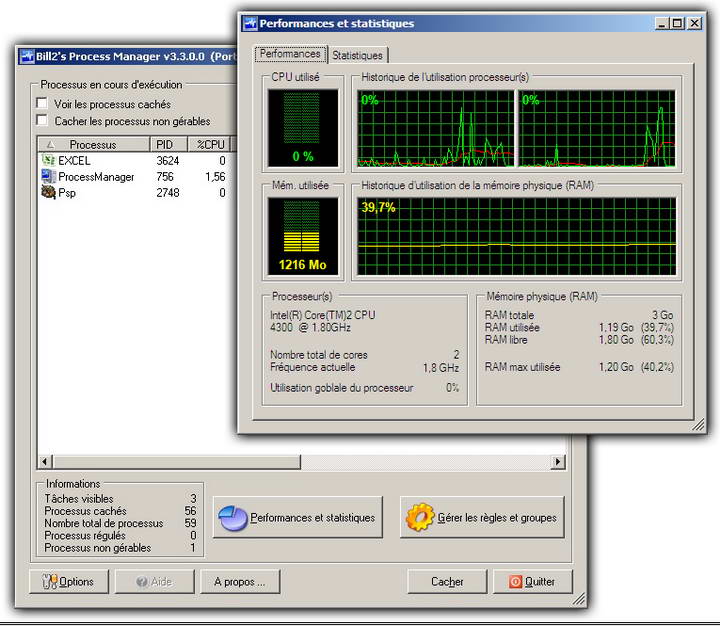Screen dimensions: 720x626
Task: Click the EXCEL process icon
Action: coord(48,160)
